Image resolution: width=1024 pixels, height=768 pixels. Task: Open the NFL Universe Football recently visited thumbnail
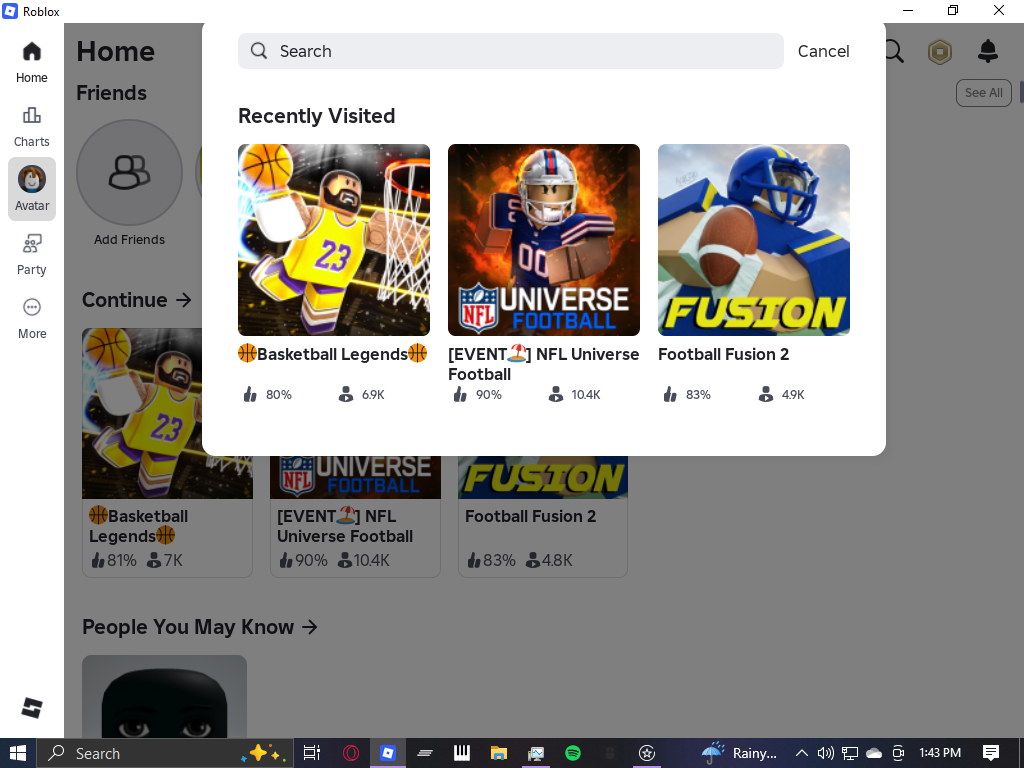pyautogui.click(x=543, y=240)
